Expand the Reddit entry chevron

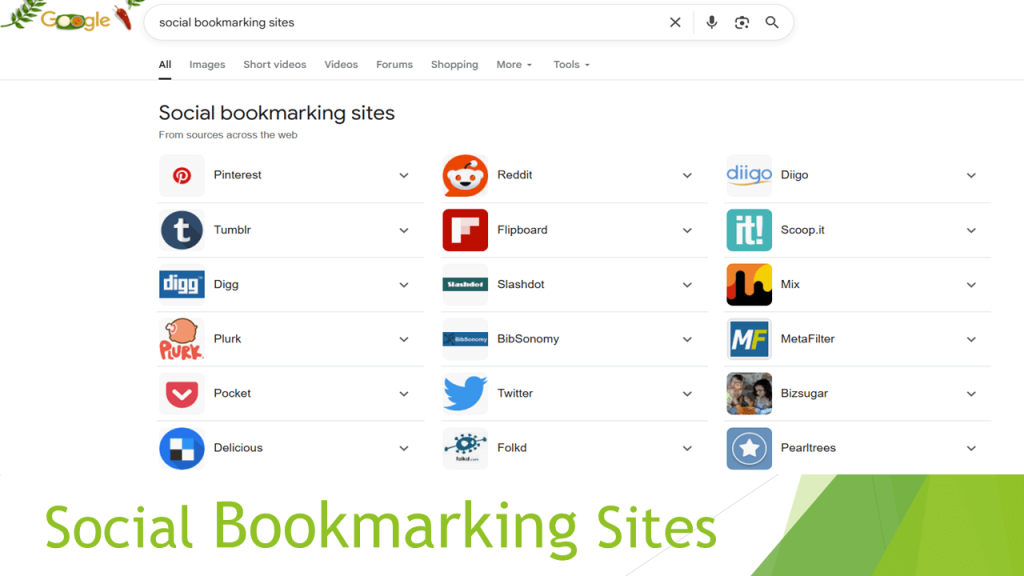[x=687, y=176]
